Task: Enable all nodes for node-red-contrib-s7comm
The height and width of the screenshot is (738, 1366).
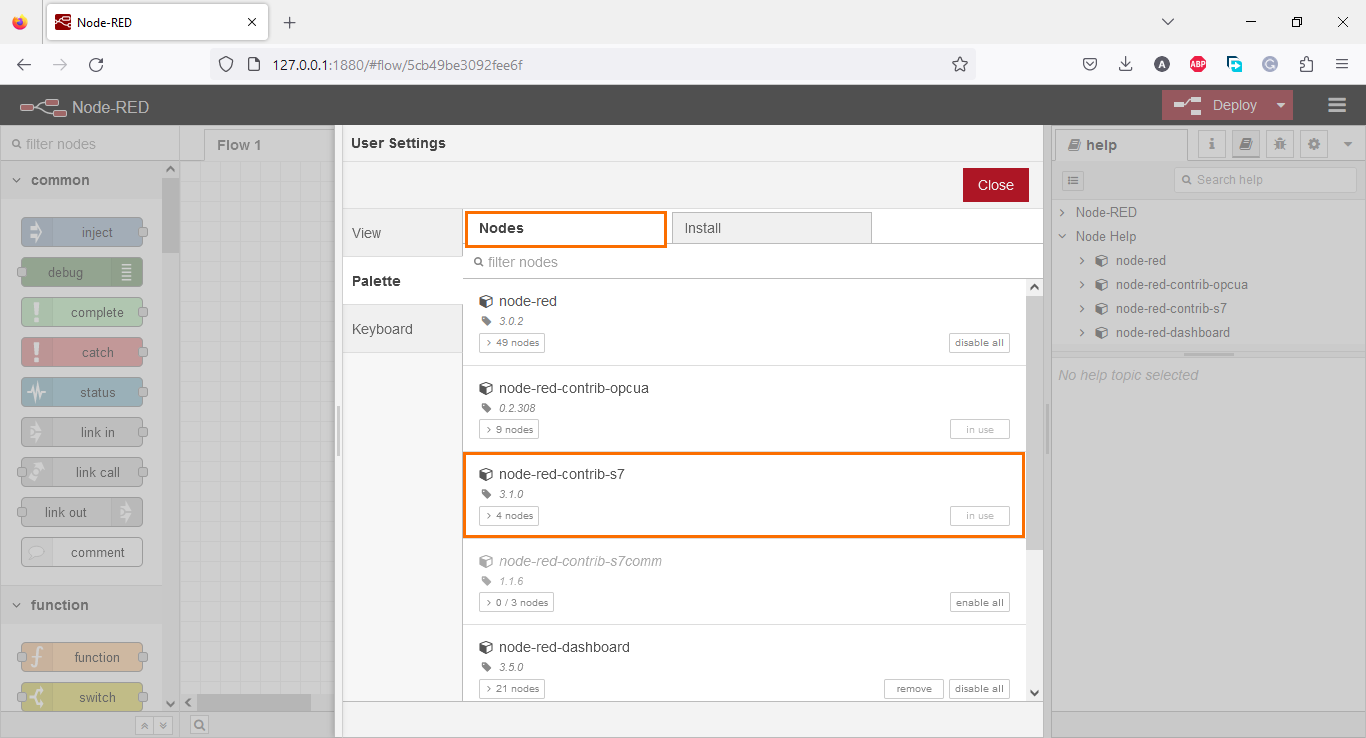Action: click(x=979, y=602)
